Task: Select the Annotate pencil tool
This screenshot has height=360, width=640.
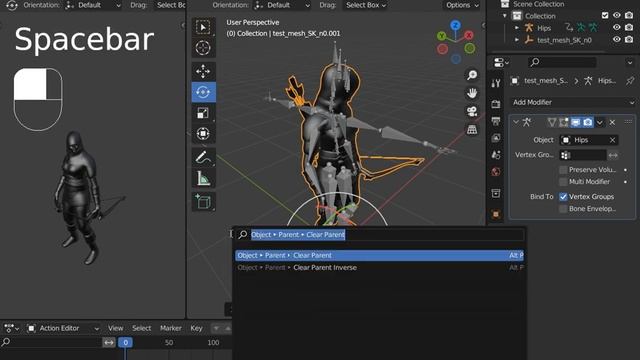Action: click(x=203, y=157)
